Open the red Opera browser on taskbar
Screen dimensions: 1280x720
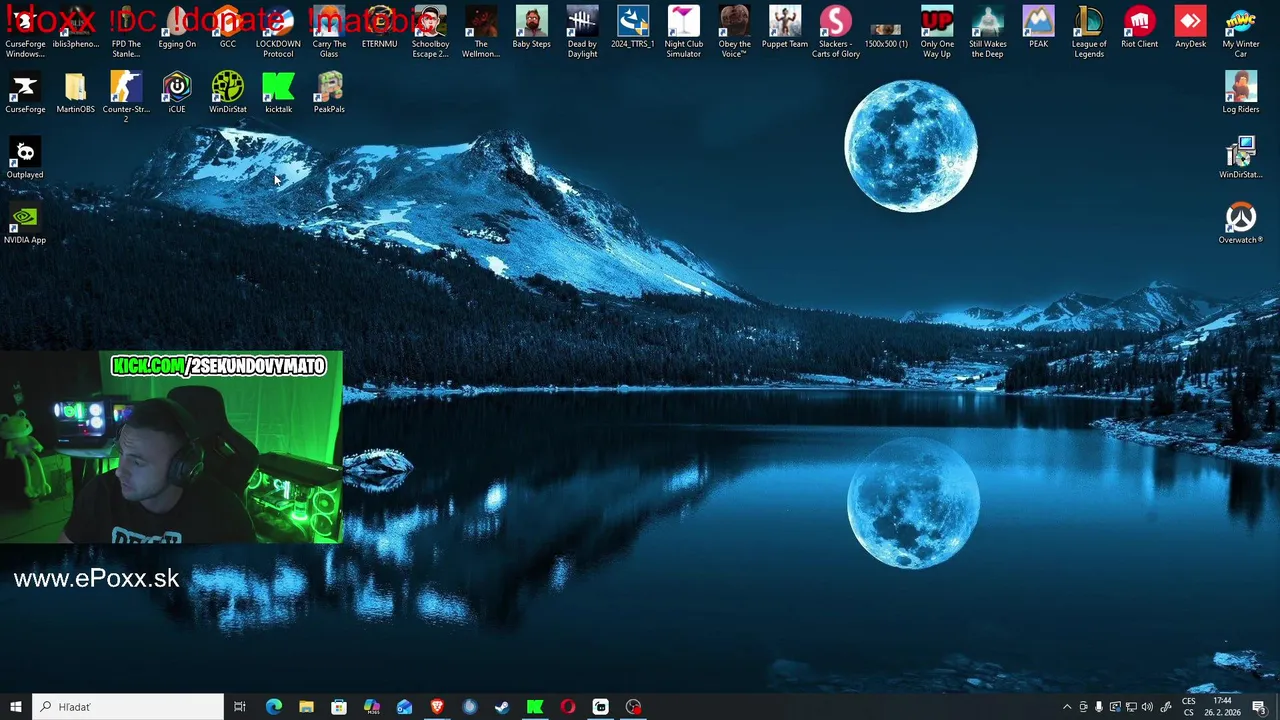568,707
